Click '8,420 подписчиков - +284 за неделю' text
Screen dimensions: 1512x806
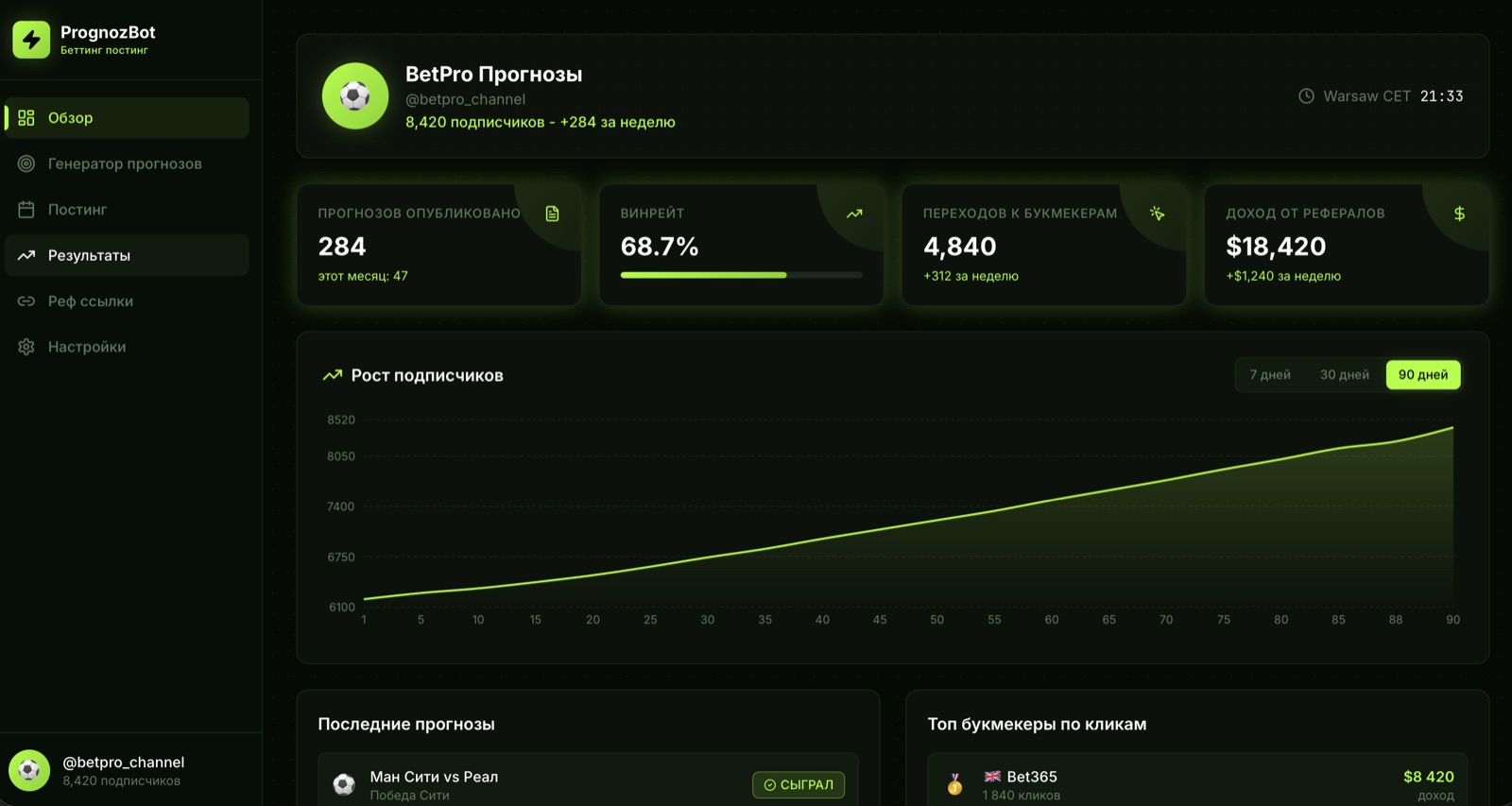coord(541,122)
